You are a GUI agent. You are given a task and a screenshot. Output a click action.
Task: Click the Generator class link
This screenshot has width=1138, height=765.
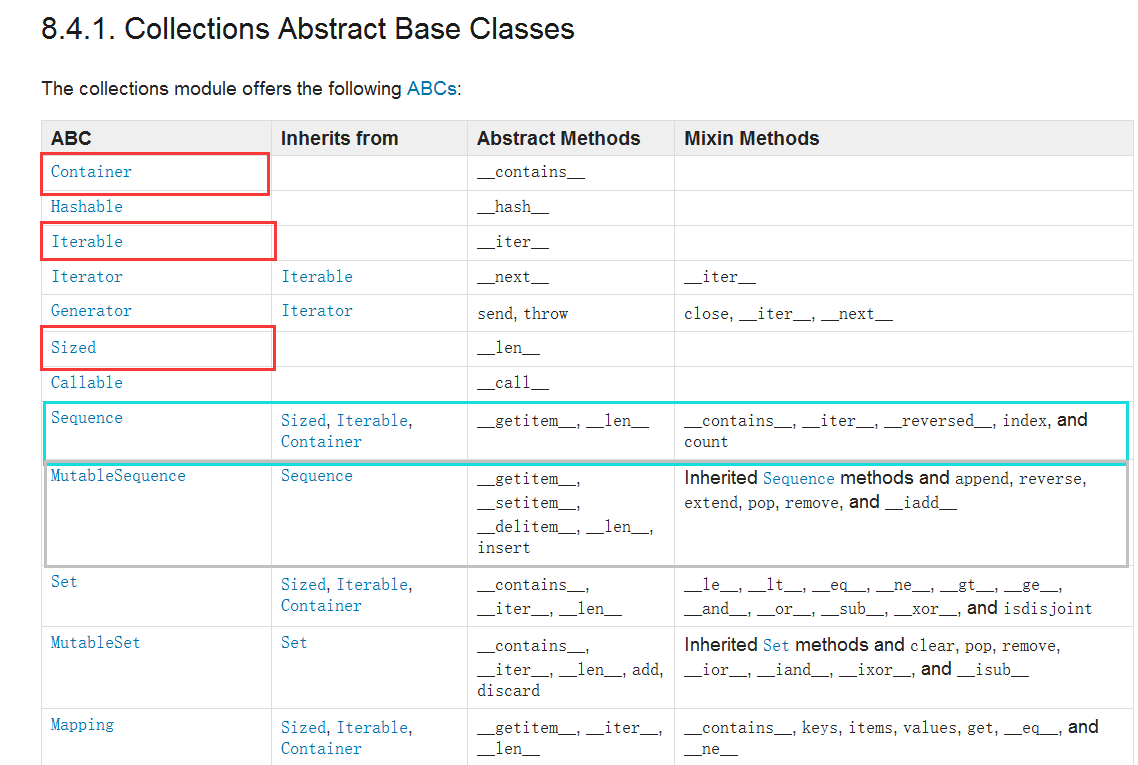click(x=91, y=311)
